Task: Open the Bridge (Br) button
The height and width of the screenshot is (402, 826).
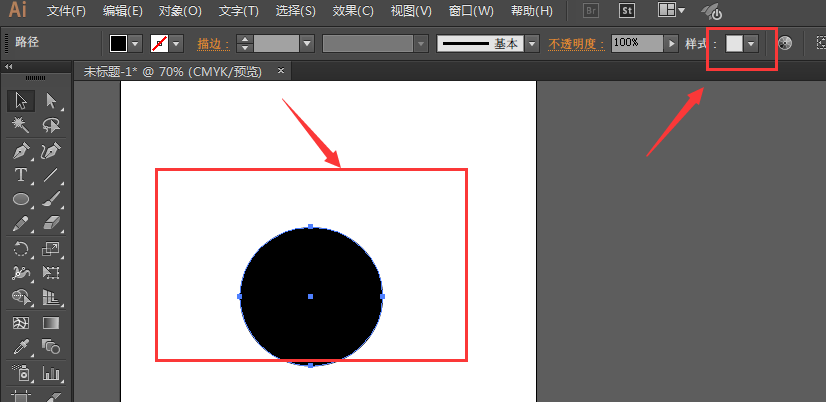Action: tap(591, 11)
